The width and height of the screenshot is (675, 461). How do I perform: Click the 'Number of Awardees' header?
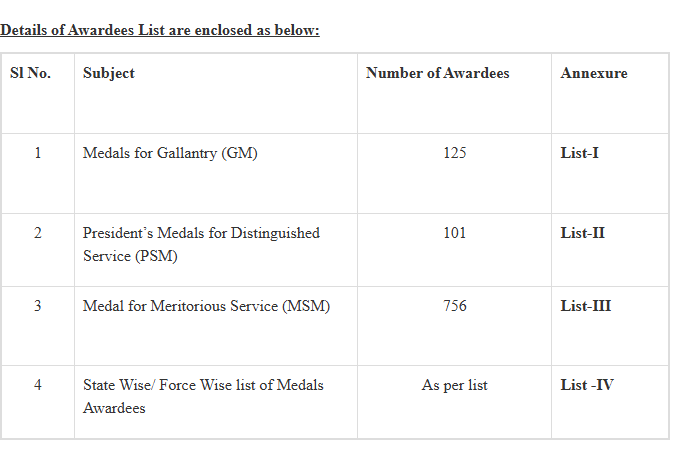coord(437,73)
